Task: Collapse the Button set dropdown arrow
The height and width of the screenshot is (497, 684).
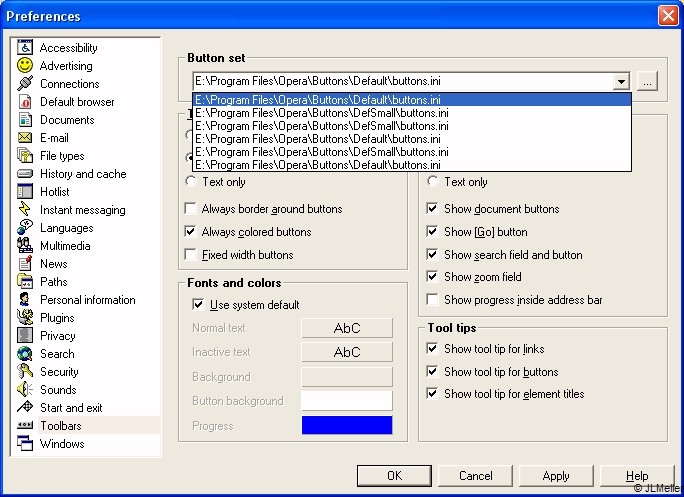Action: [621, 81]
